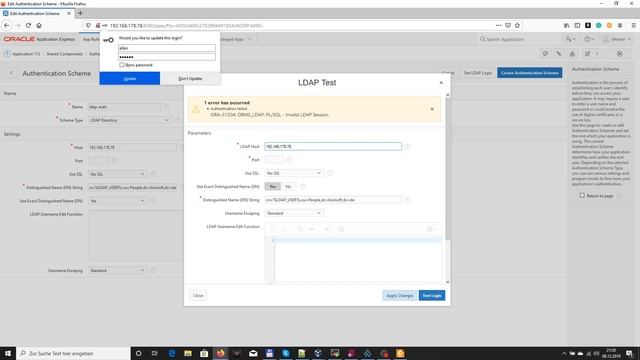The height and width of the screenshot is (360, 640).
Task: Close the Edit Authentication Scheme browser tab
Action: [x=69, y=13]
